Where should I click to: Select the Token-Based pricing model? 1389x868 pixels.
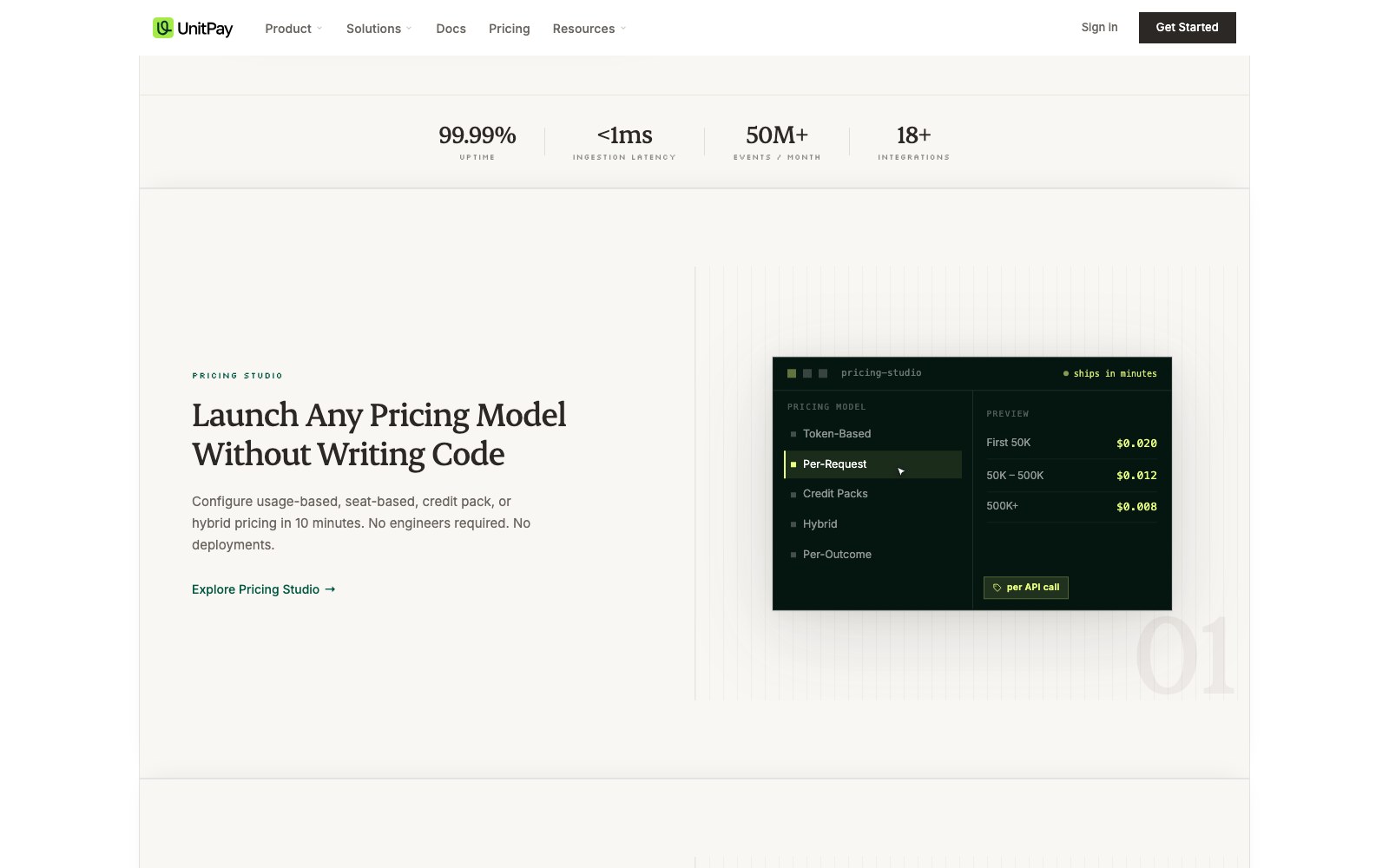point(872,434)
